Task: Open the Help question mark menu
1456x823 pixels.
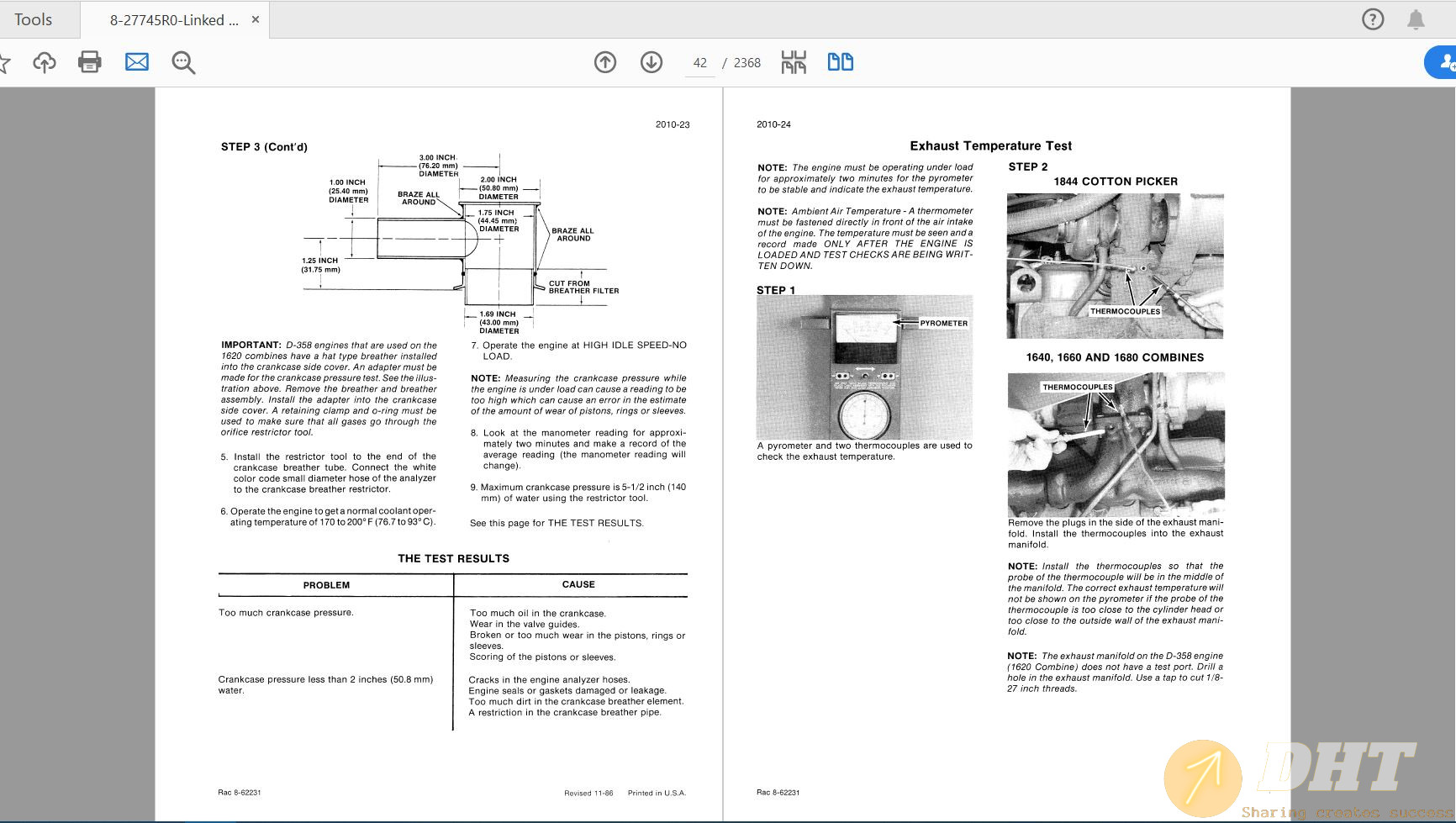Action: point(1373,19)
